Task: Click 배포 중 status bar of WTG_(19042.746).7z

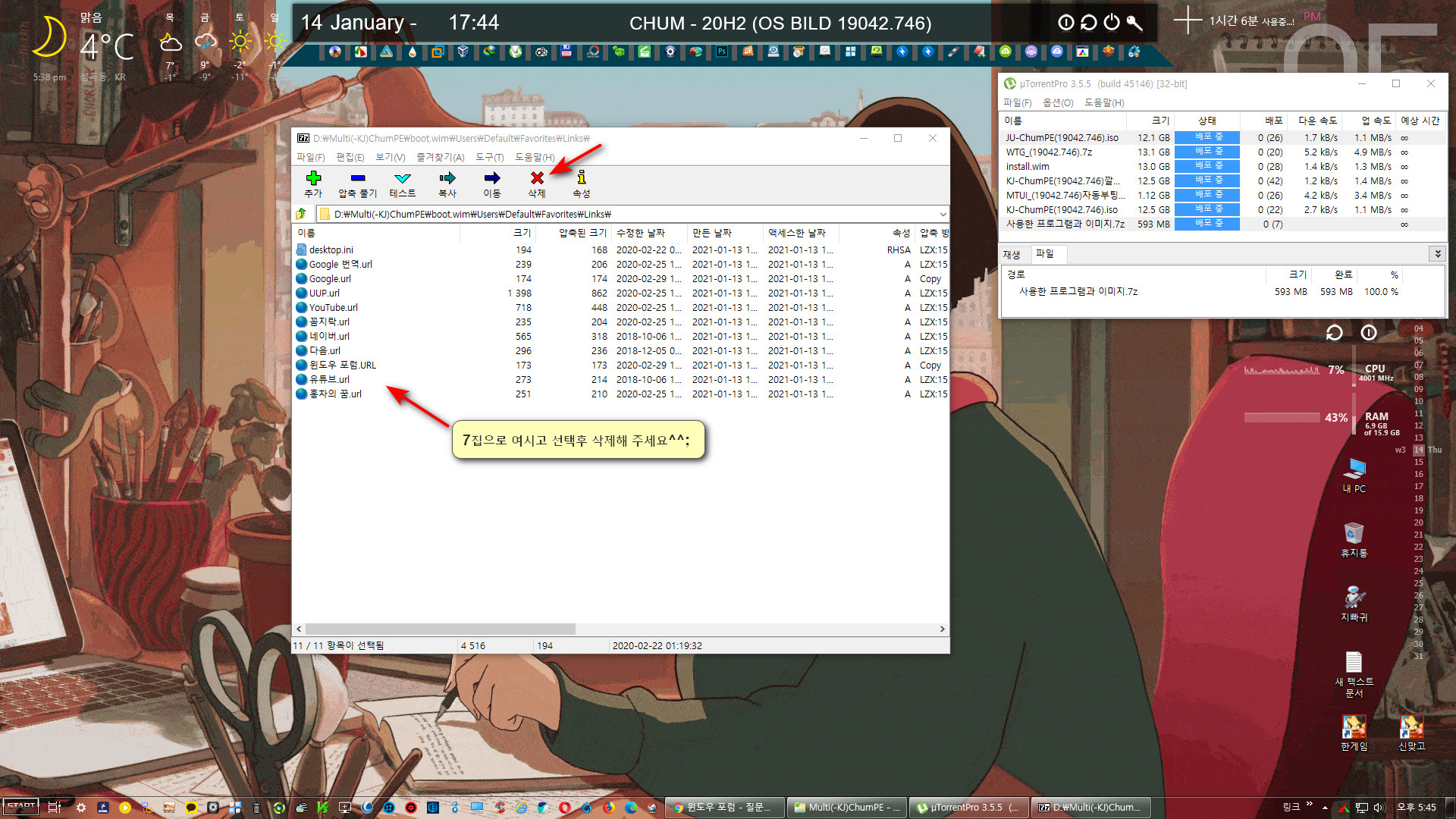Action: click(x=1207, y=152)
